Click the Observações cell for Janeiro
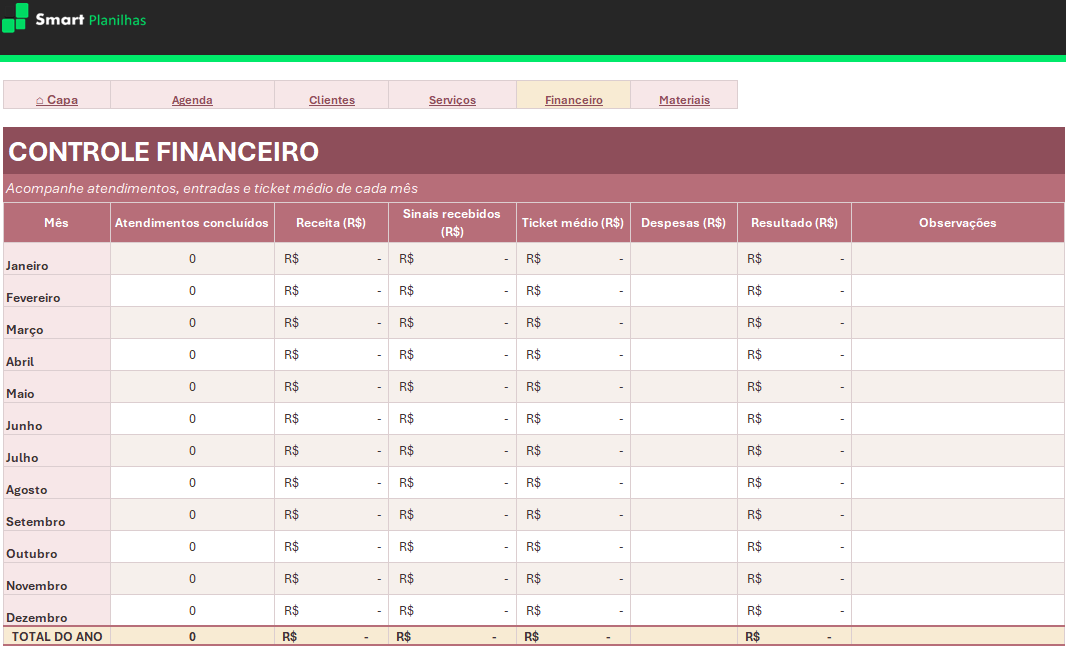Screen dimensions: 1066x646 tap(957, 258)
